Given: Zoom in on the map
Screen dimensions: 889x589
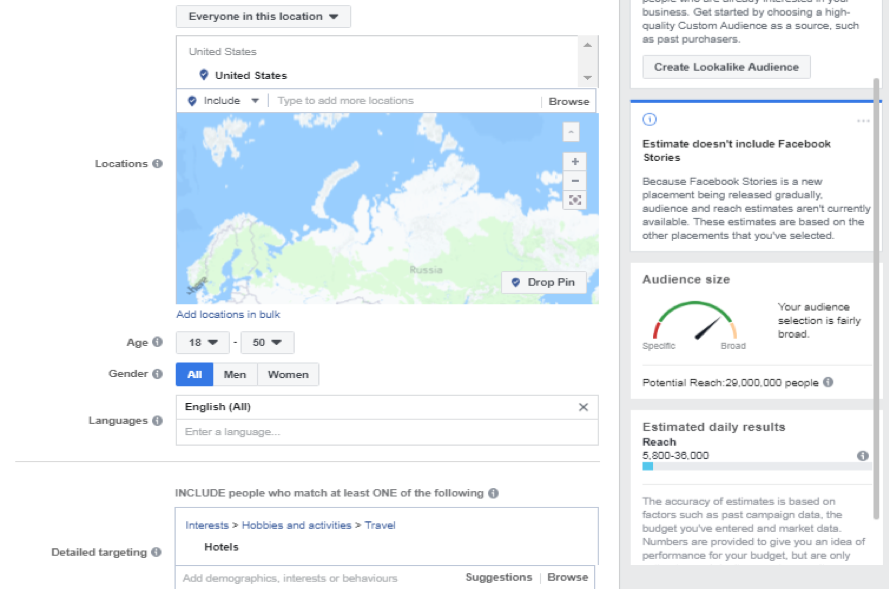Looking at the screenshot, I should point(574,161).
